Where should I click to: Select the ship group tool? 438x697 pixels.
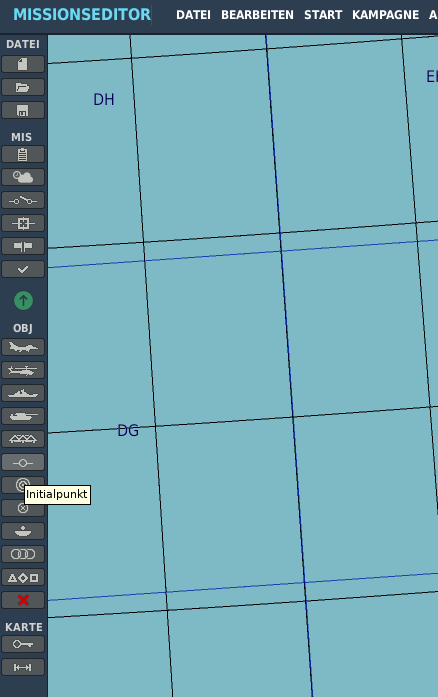(23, 393)
